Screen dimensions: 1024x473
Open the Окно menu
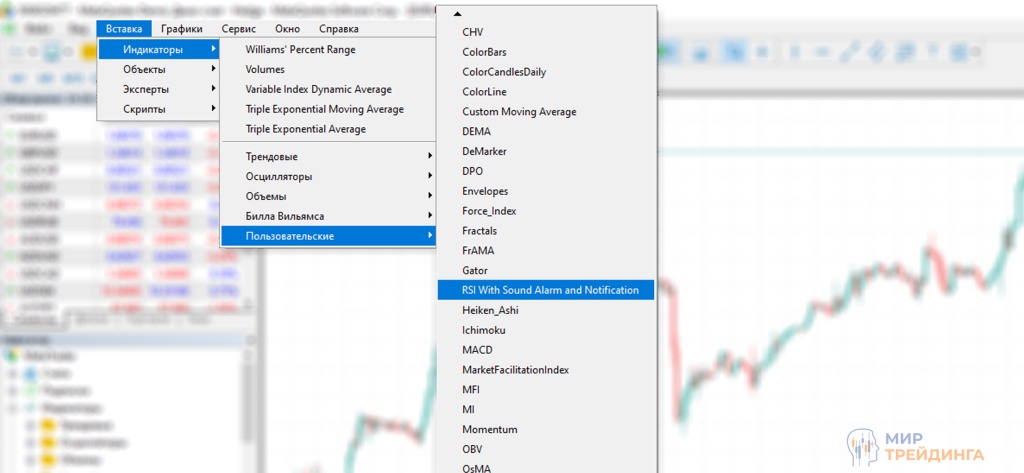[x=287, y=29]
